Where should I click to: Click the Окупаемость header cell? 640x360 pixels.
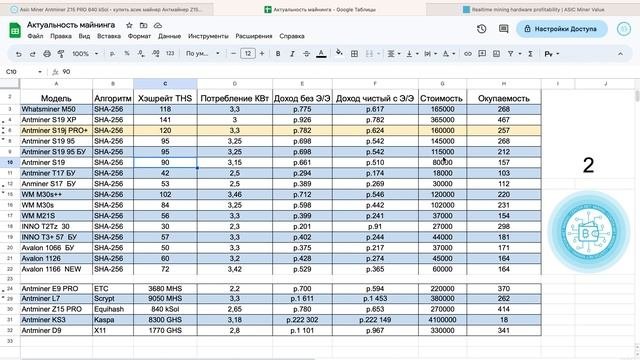[x=504, y=98]
